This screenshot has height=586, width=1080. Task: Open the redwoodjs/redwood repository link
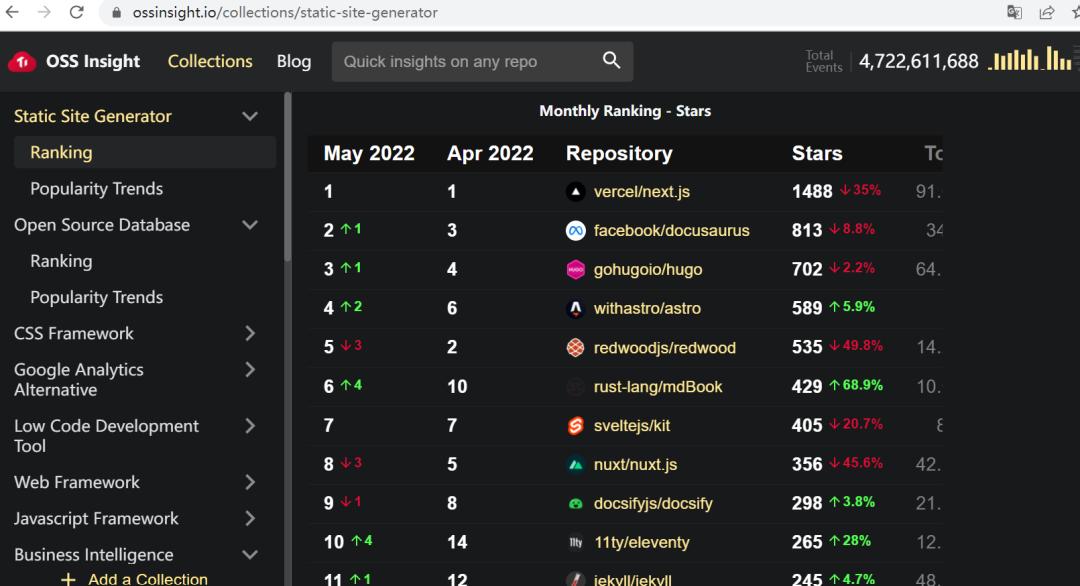point(665,348)
